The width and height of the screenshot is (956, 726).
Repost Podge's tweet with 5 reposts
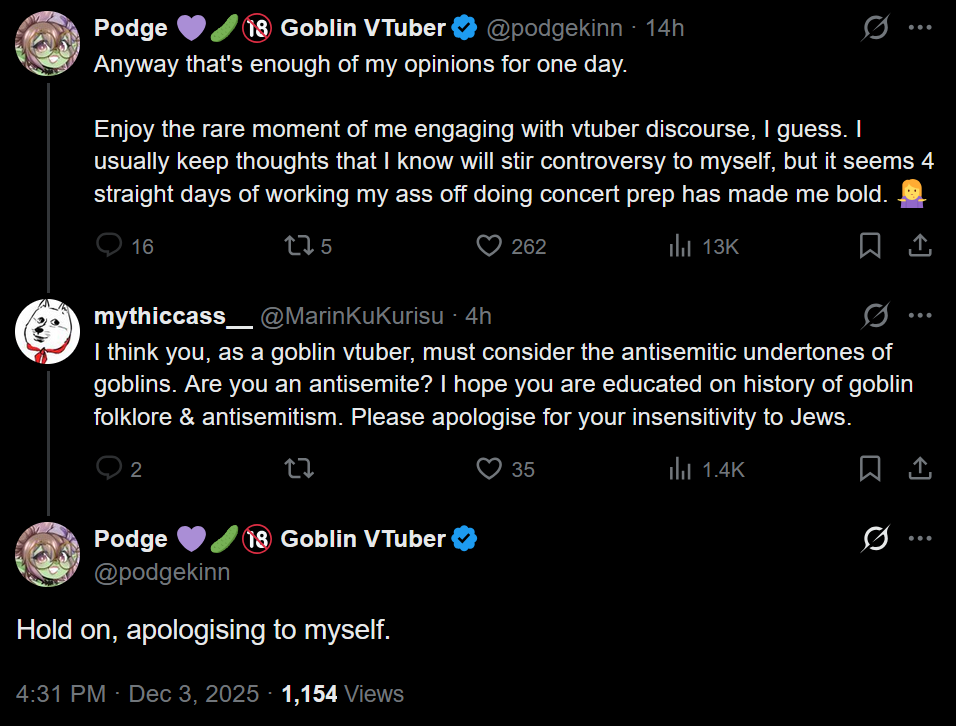[x=299, y=245]
